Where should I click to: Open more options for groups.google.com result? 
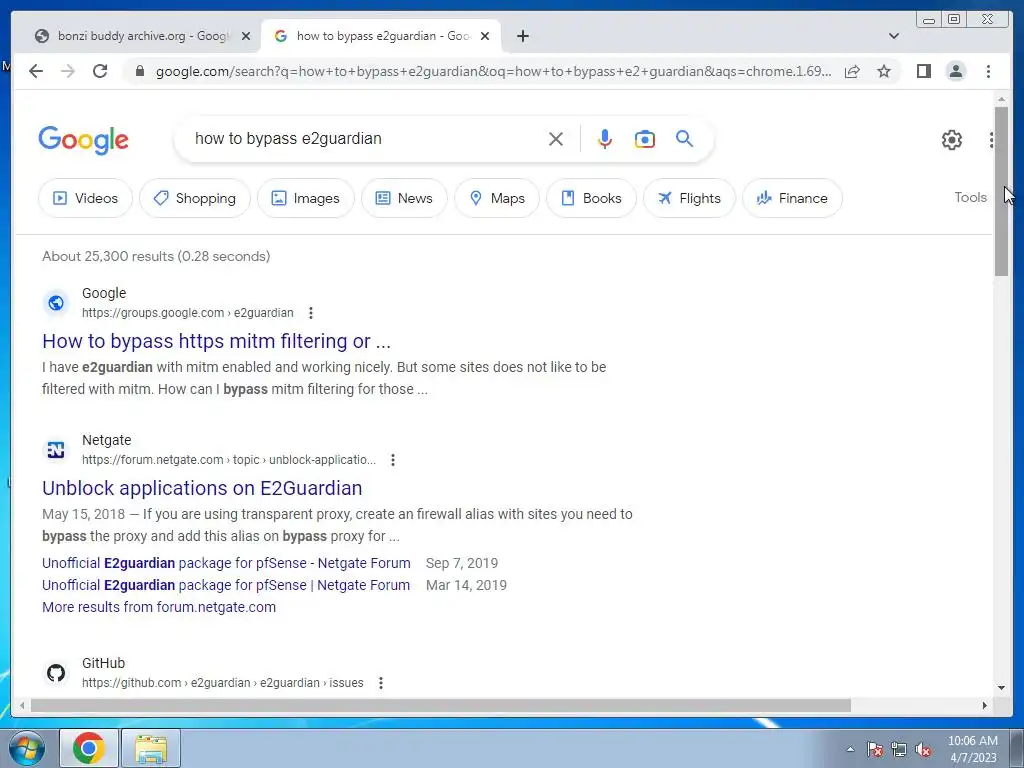point(311,313)
